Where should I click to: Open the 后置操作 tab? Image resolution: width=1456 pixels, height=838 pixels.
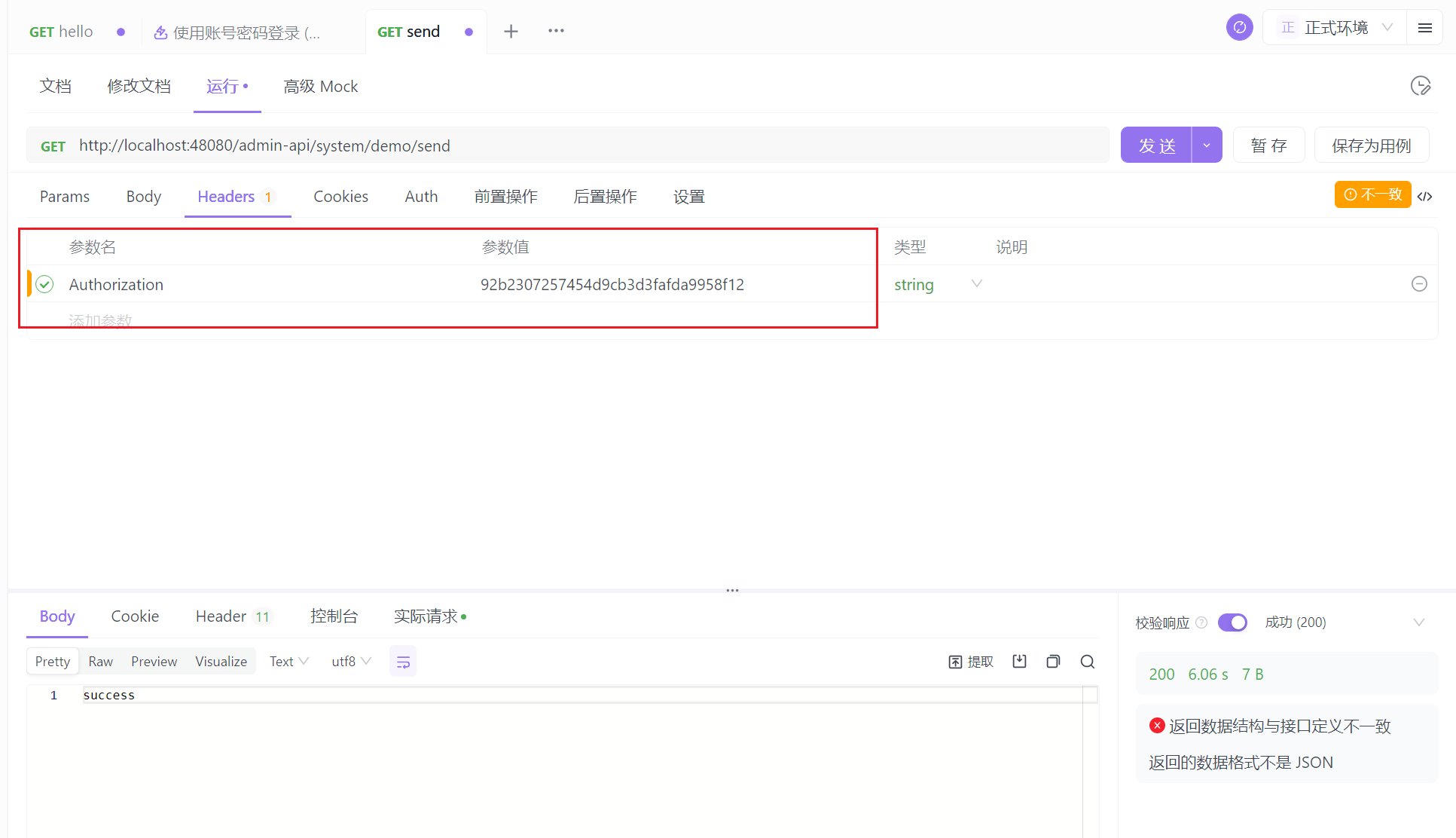click(605, 197)
